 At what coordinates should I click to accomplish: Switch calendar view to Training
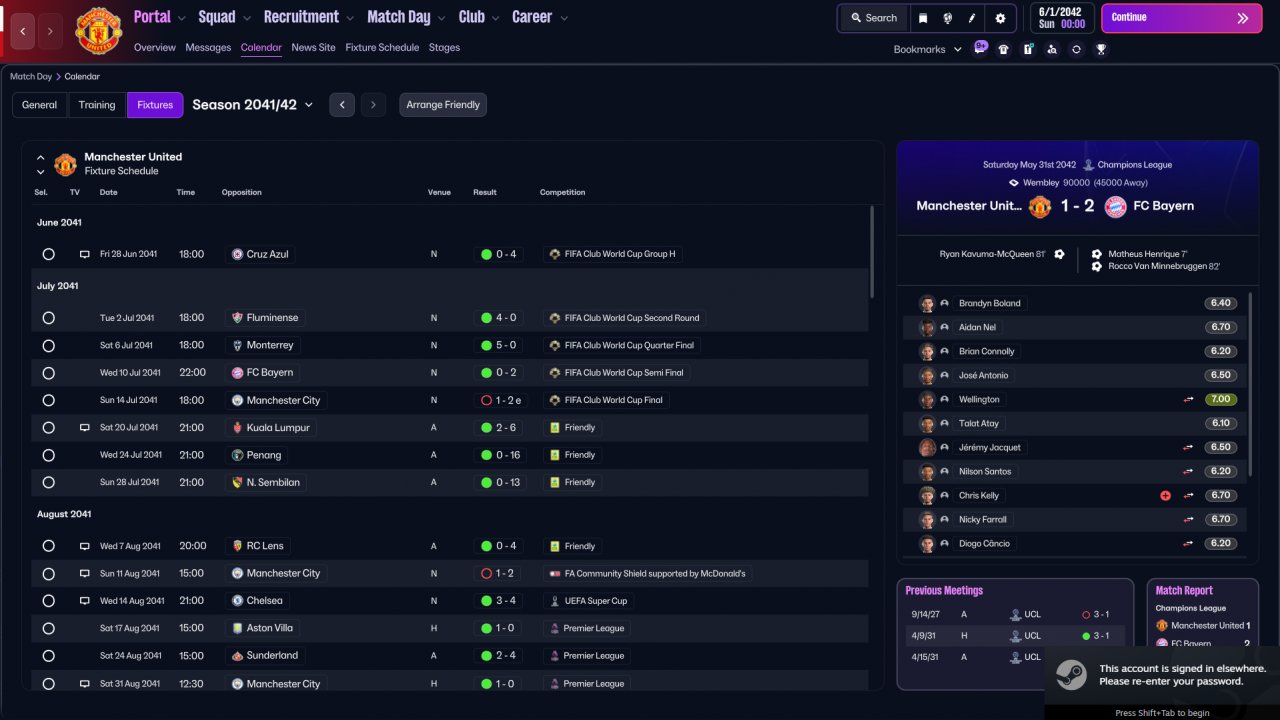tap(97, 105)
